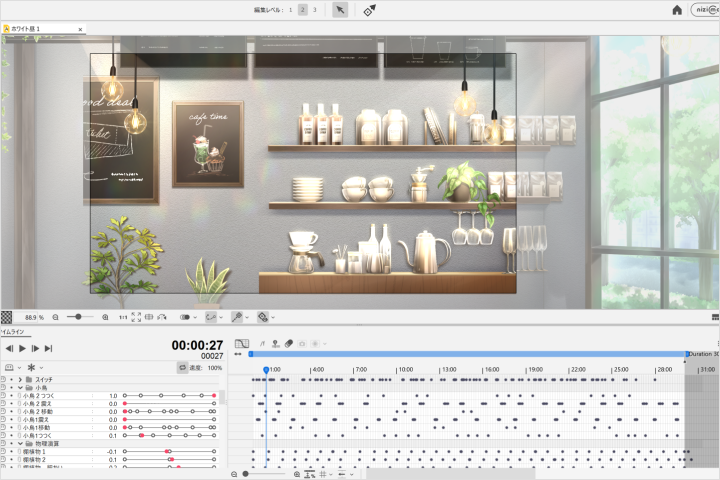The width and height of the screenshot is (720, 480).
Task: Play the animation
Action: pos(22,349)
